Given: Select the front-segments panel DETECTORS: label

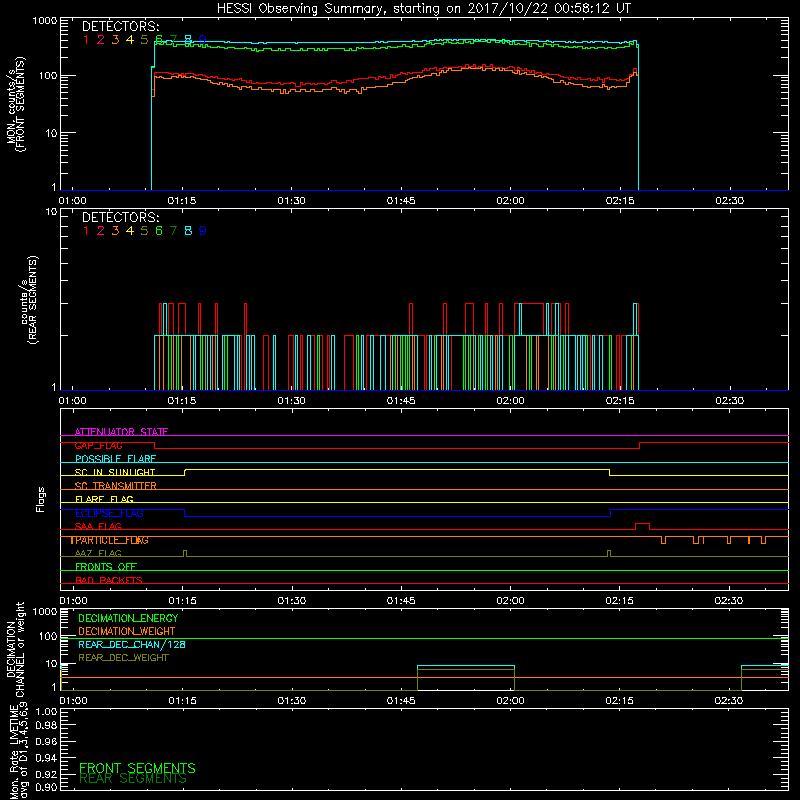Looking at the screenshot, I should coord(120,27).
